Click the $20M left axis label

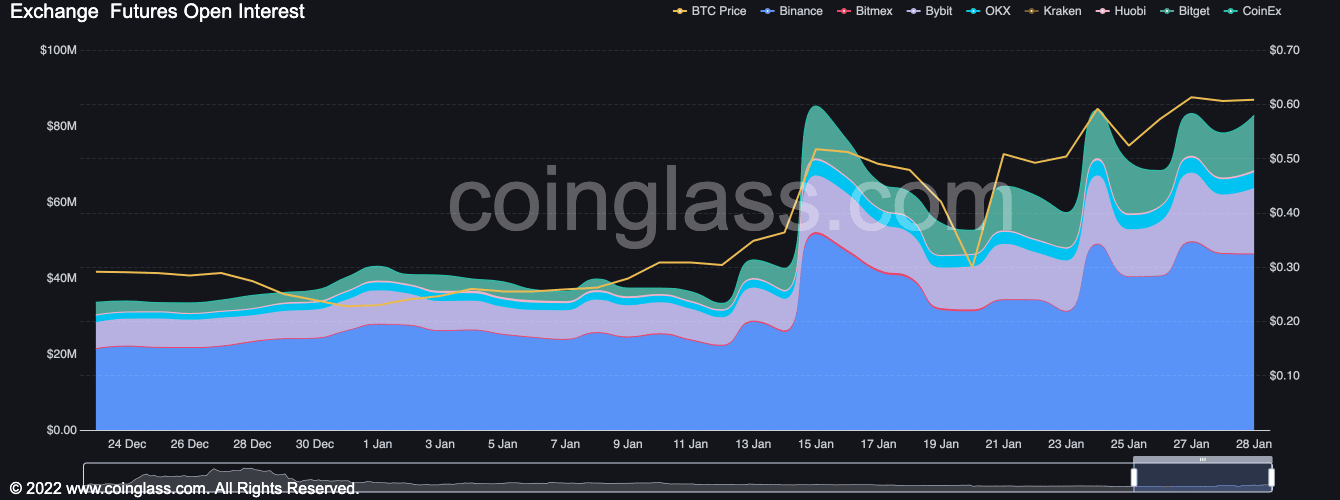tap(61, 354)
